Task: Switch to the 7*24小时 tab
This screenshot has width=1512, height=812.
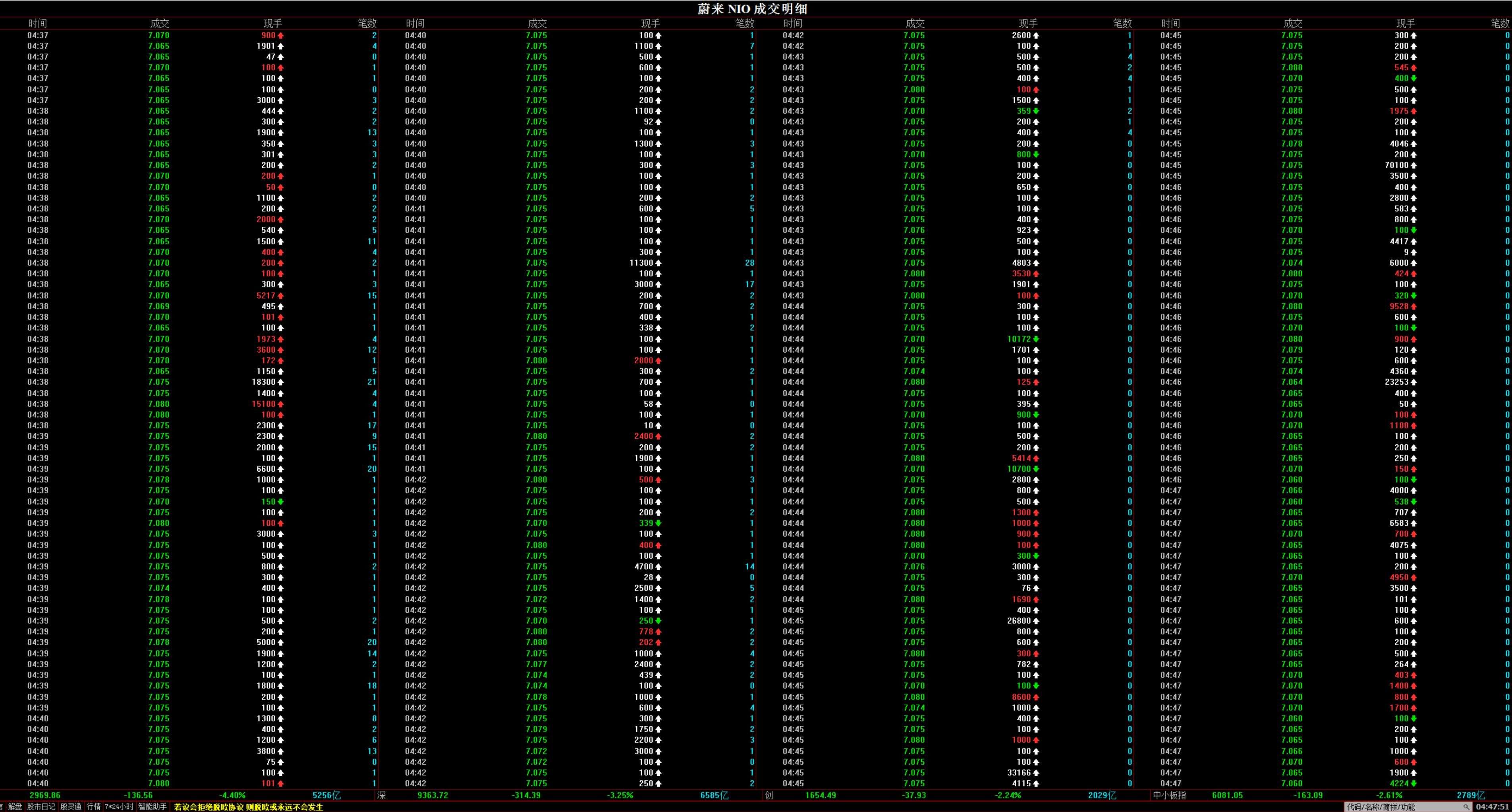Action: pos(119,807)
